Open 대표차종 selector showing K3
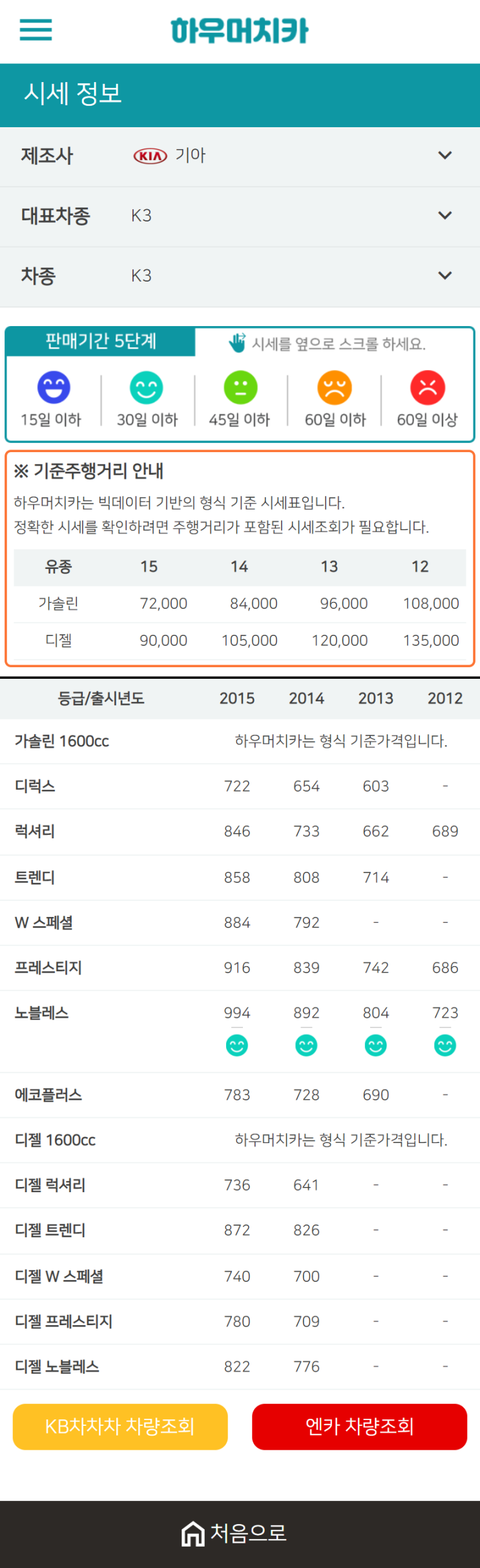Image resolution: width=480 pixels, height=1568 pixels. pos(240,216)
